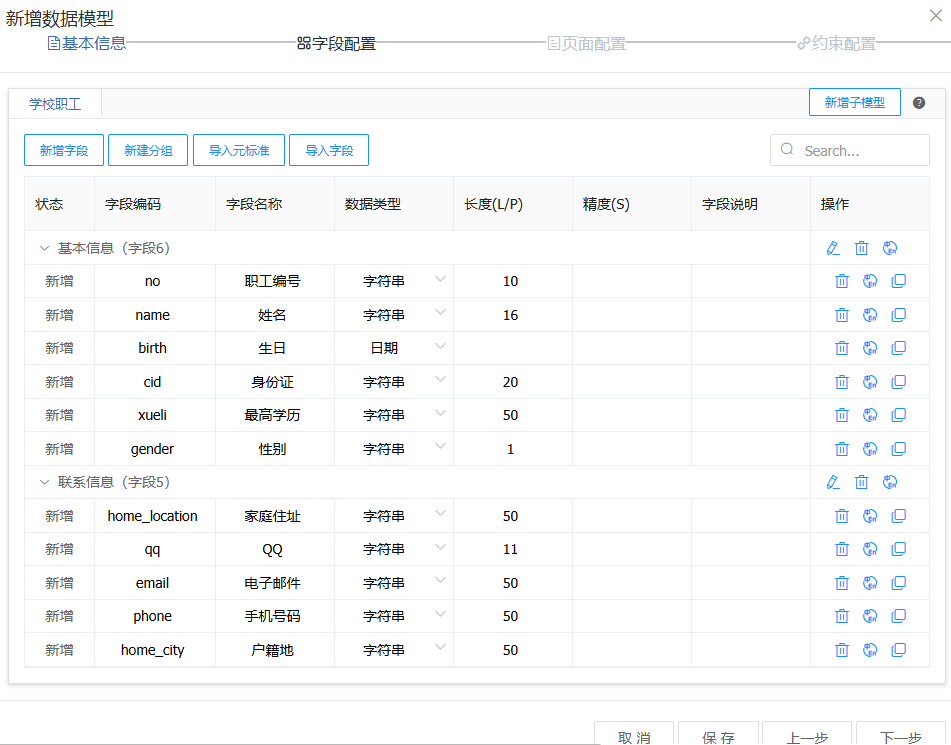
Task: Click translation icon on phone row
Action: pyautogui.click(x=870, y=616)
